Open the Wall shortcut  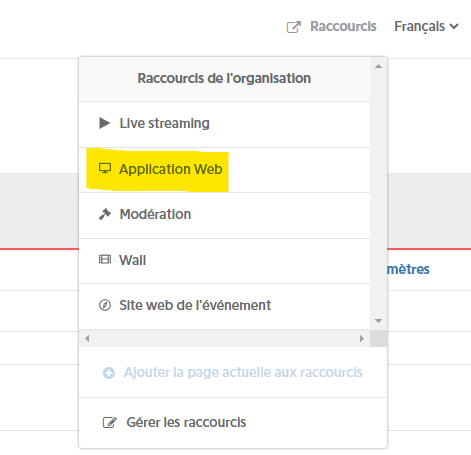tap(224, 261)
